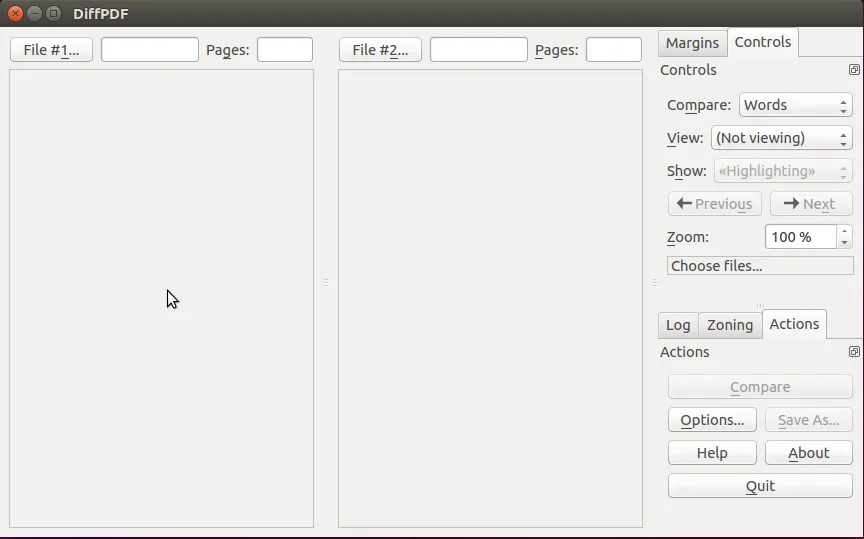Click the File #1 filename field
The image size is (864, 539).
150,50
